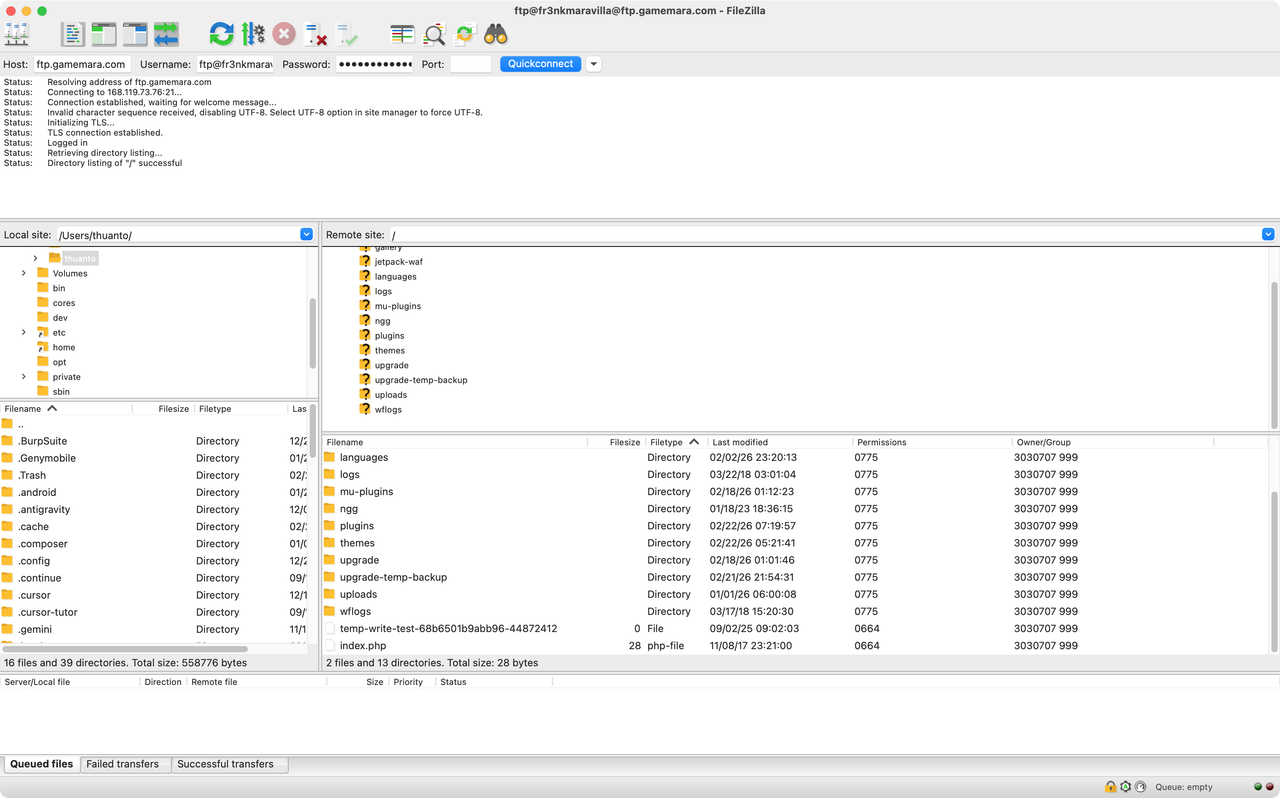Search for files recursively with binoculars
This screenshot has height=798, width=1280.
coord(496,34)
